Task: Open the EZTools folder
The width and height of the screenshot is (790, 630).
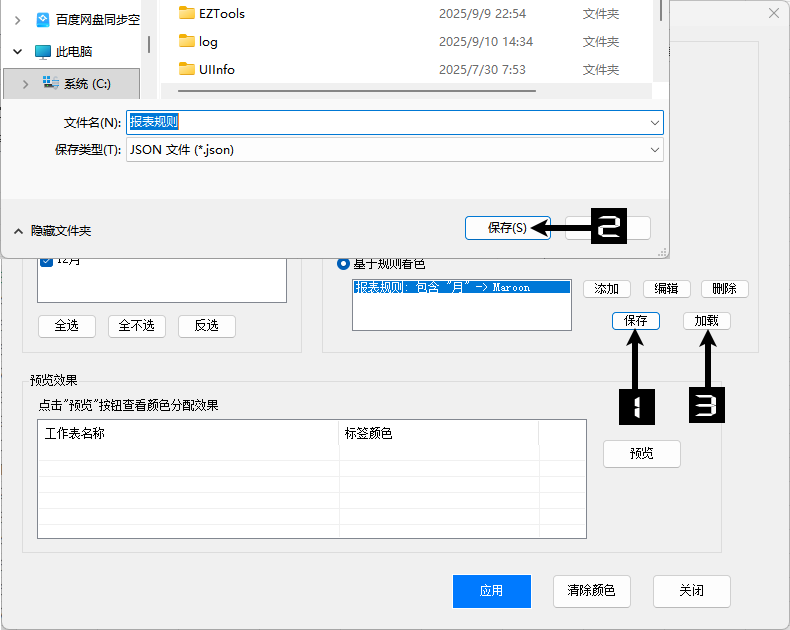Action: [x=221, y=13]
